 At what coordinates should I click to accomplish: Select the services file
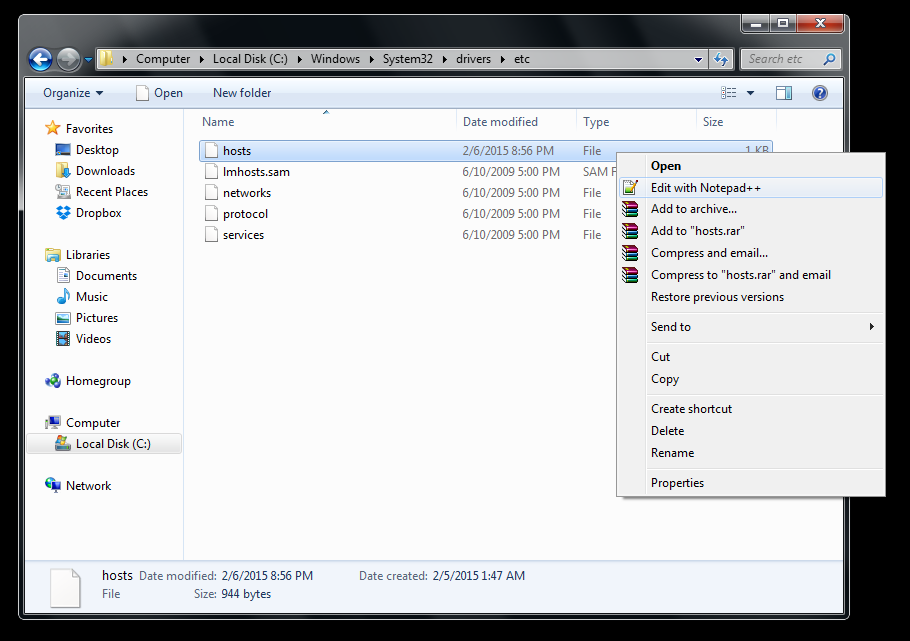click(x=243, y=235)
